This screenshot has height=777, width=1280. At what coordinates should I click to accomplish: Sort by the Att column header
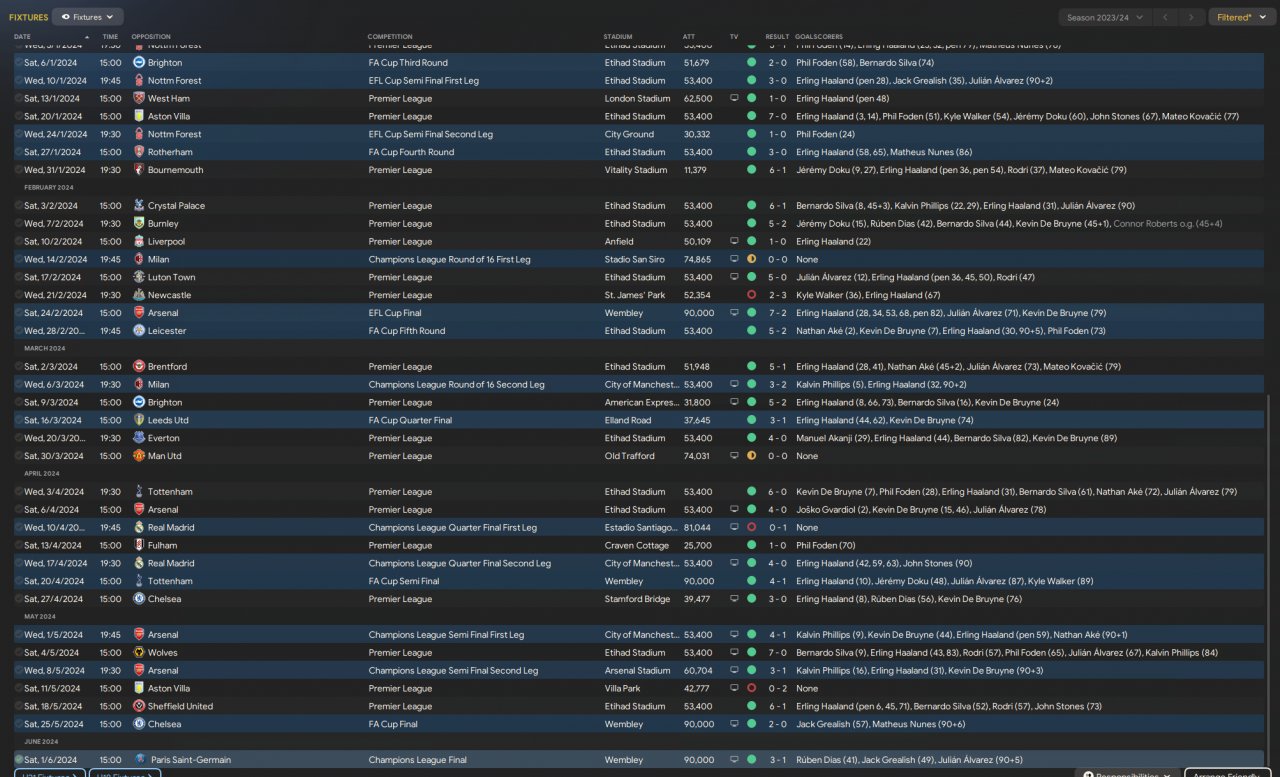689,37
